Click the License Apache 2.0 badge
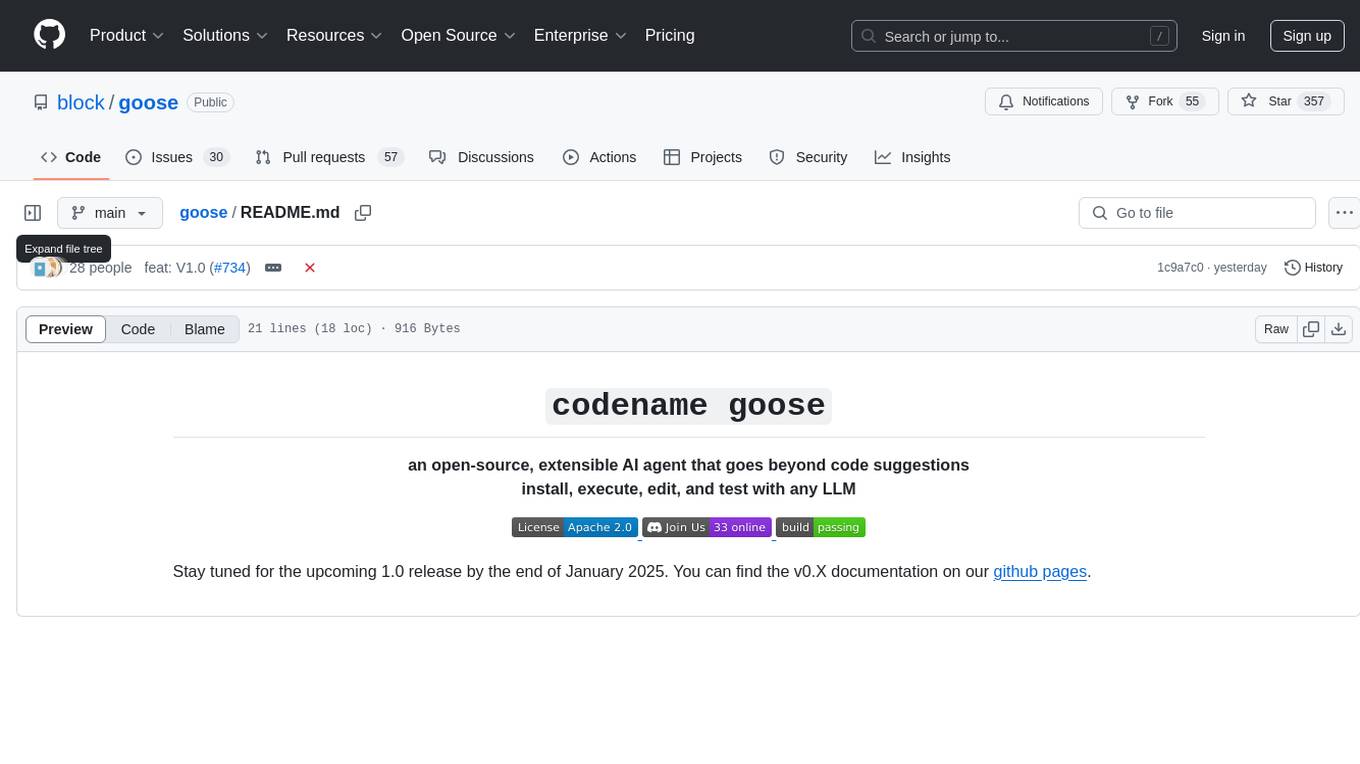Viewport: 1360px width, 764px height. tap(575, 527)
